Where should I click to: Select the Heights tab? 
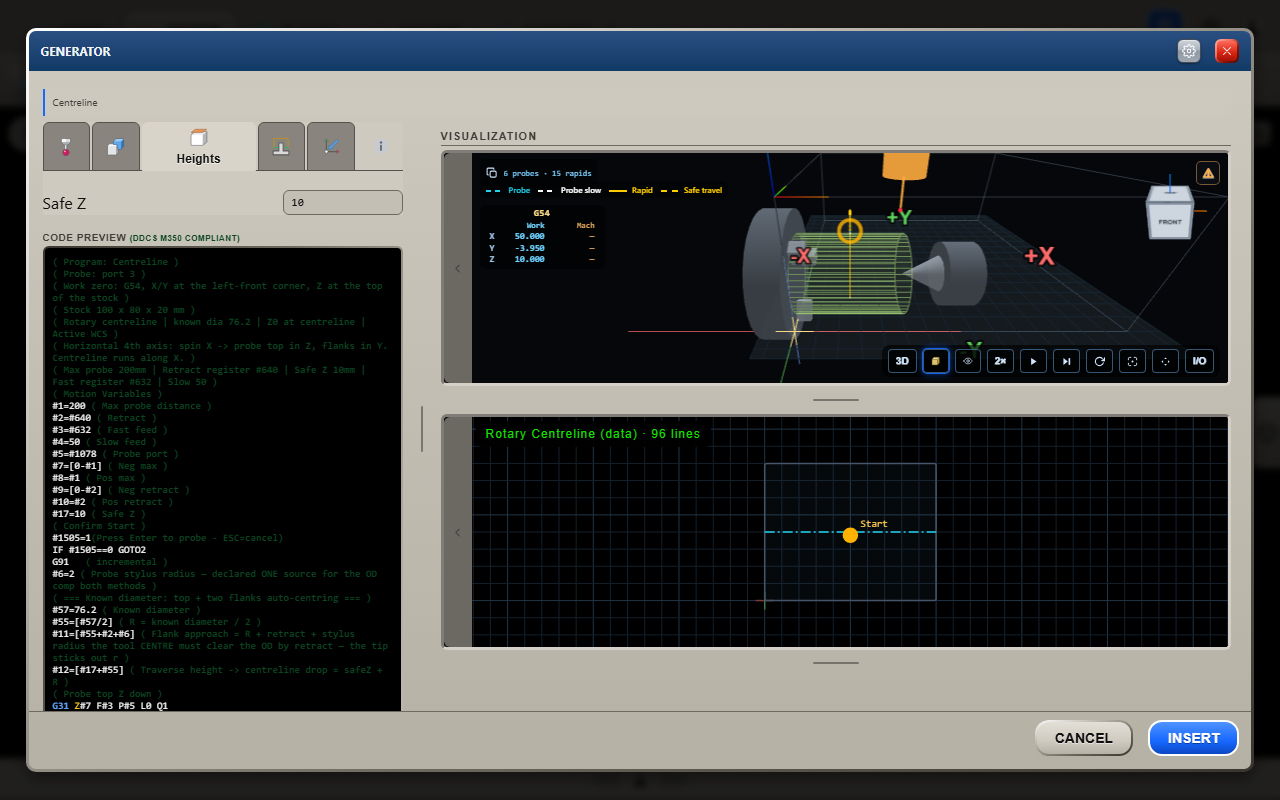199,146
